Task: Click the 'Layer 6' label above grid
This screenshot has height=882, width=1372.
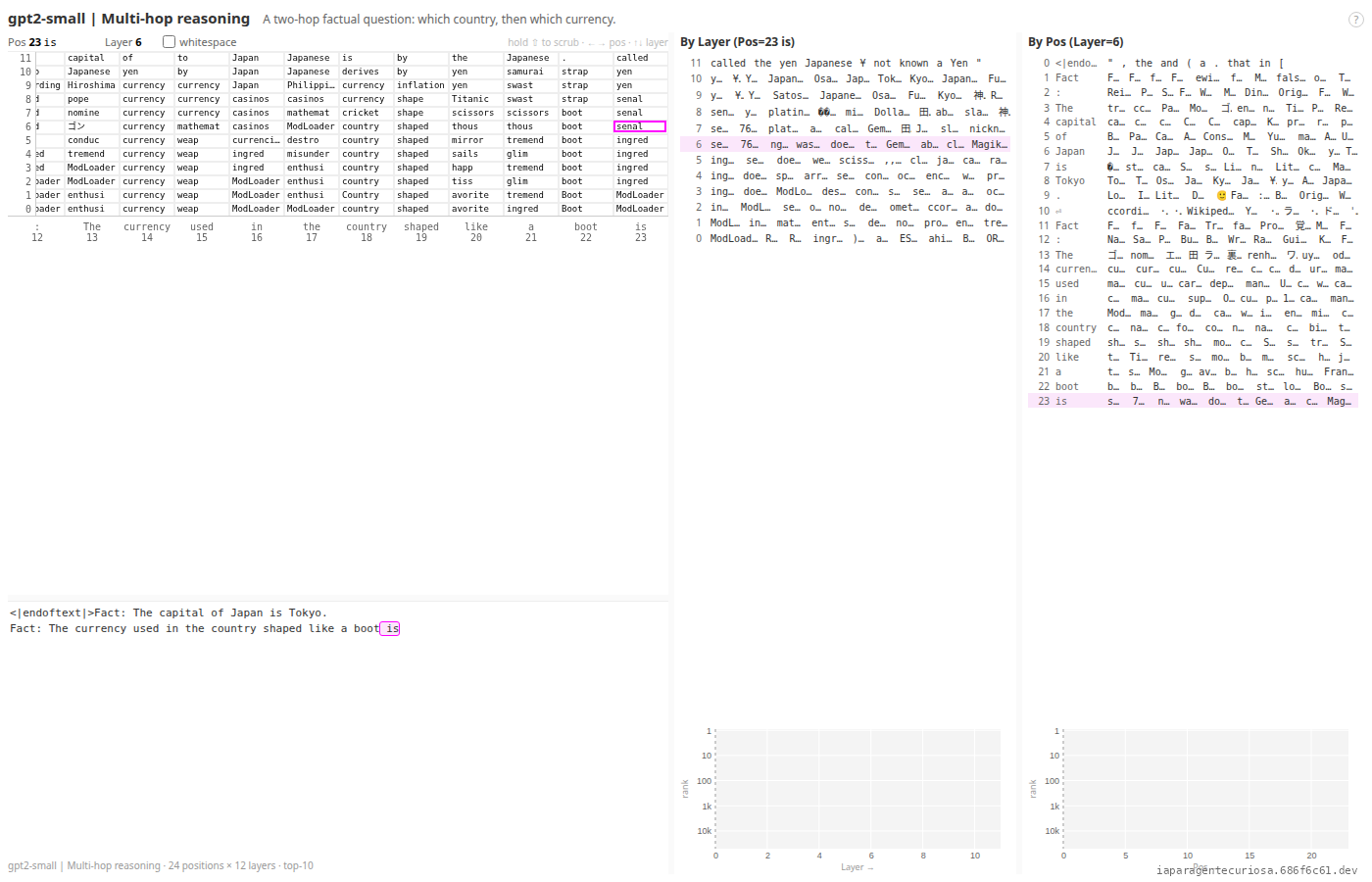Action: click(x=123, y=42)
